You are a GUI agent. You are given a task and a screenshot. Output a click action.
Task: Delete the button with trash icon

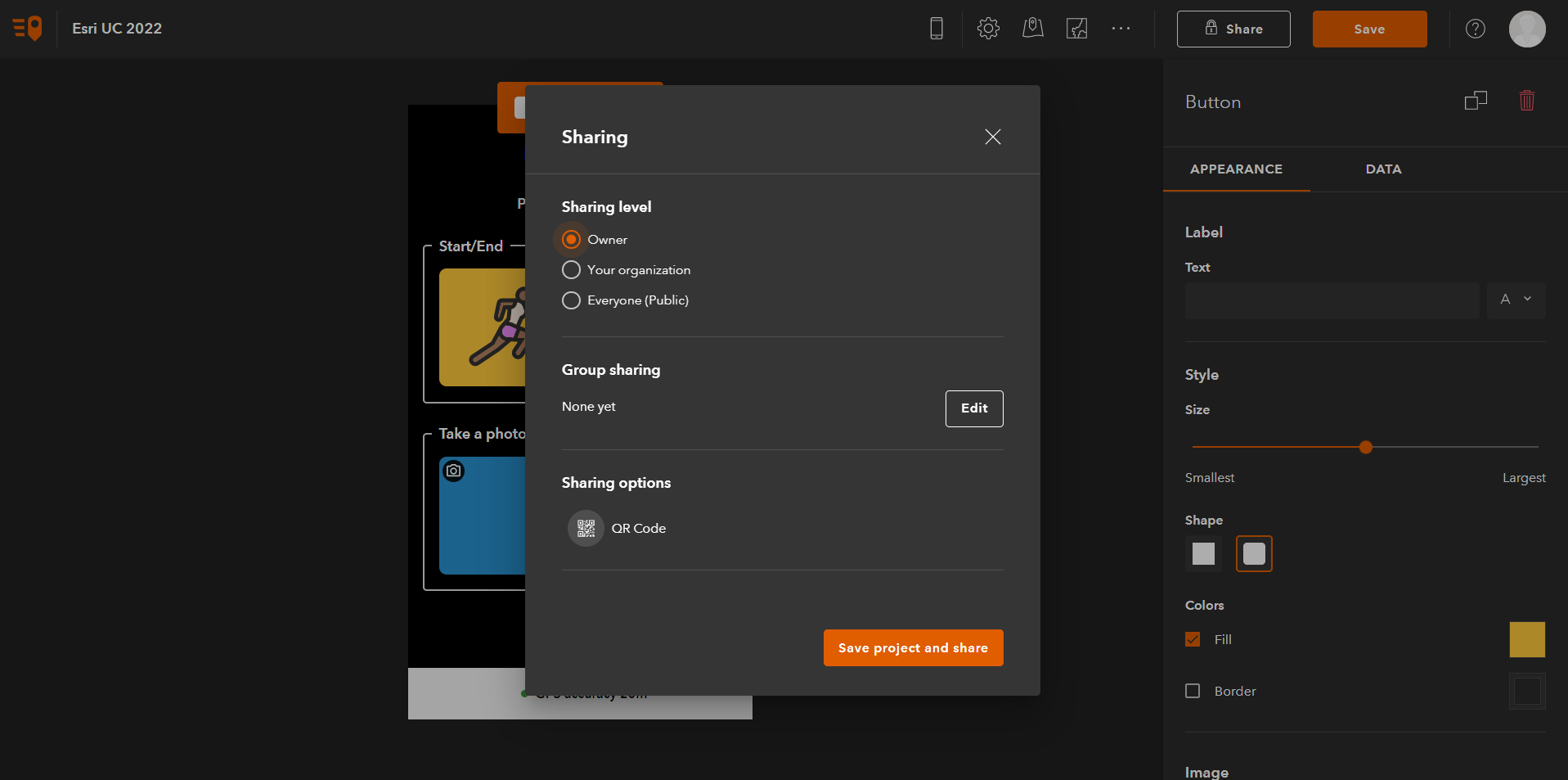tap(1527, 101)
